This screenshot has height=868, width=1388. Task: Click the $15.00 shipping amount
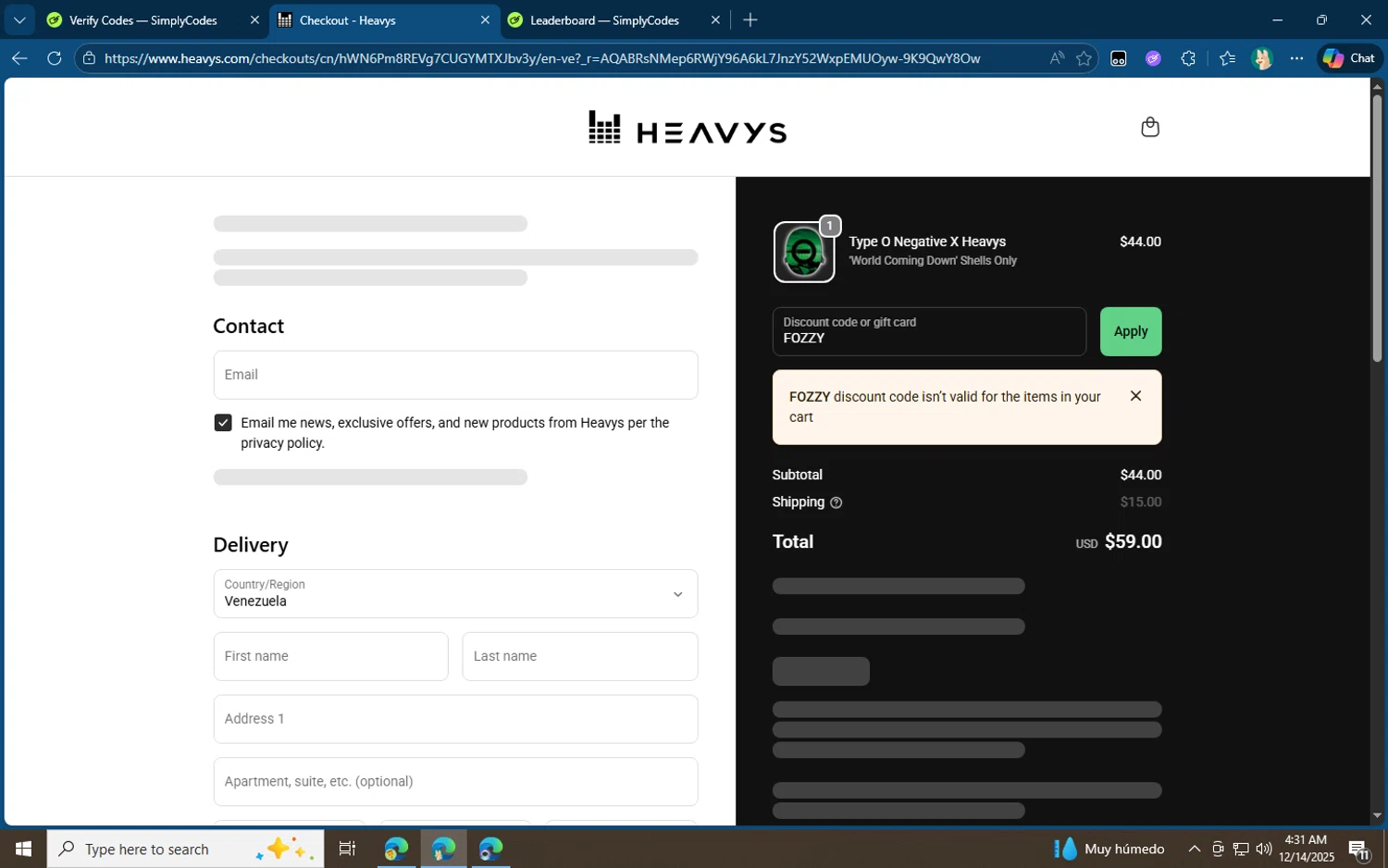click(1140, 502)
